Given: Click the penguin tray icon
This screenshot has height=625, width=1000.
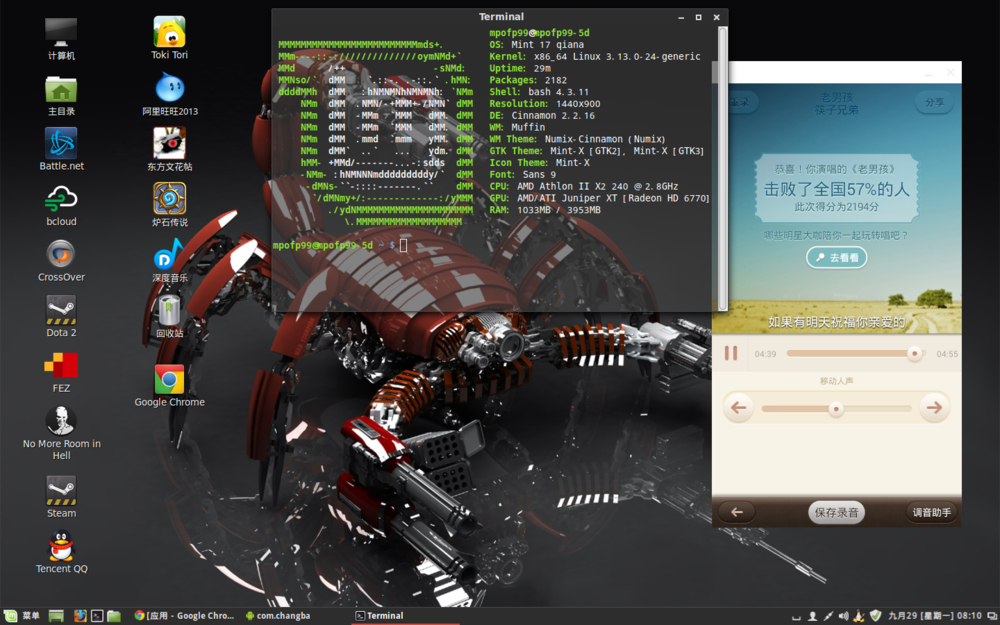Looking at the screenshot, I should (859, 615).
